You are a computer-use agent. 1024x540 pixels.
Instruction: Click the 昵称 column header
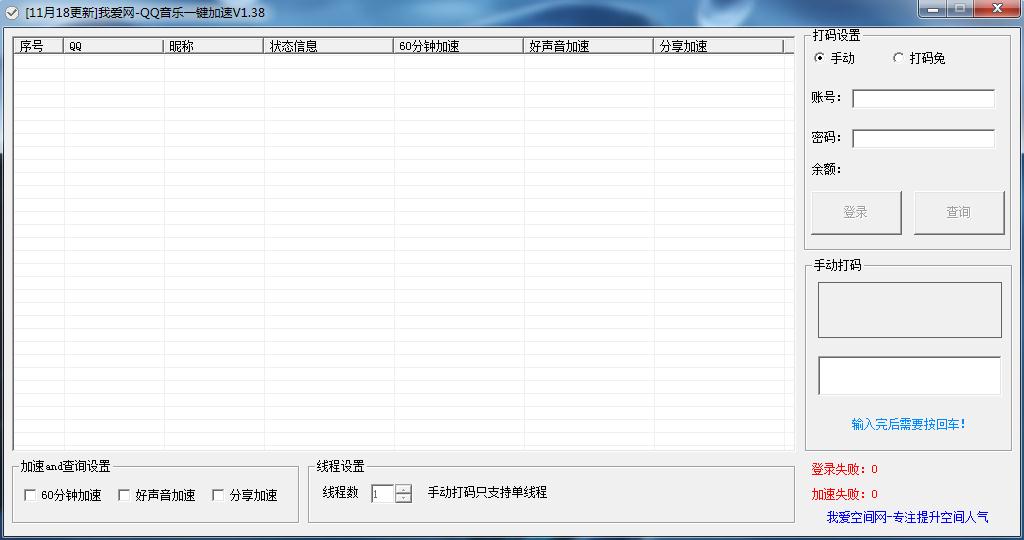pyautogui.click(x=213, y=46)
